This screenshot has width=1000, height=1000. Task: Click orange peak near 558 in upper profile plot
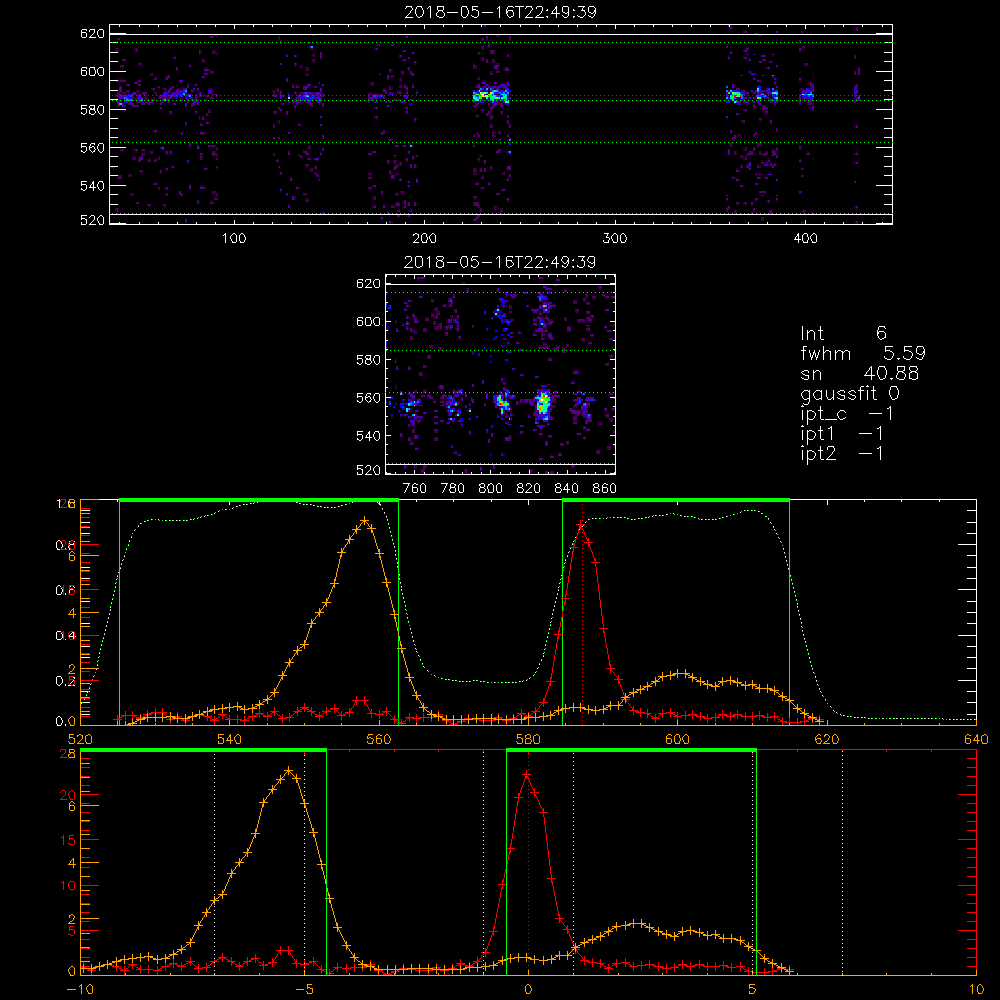click(x=364, y=520)
